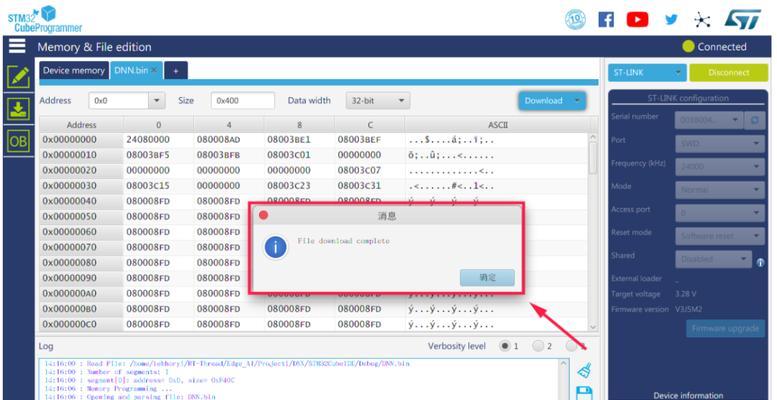Click the Disconnect button
The height and width of the screenshot is (400, 777).
728,72
